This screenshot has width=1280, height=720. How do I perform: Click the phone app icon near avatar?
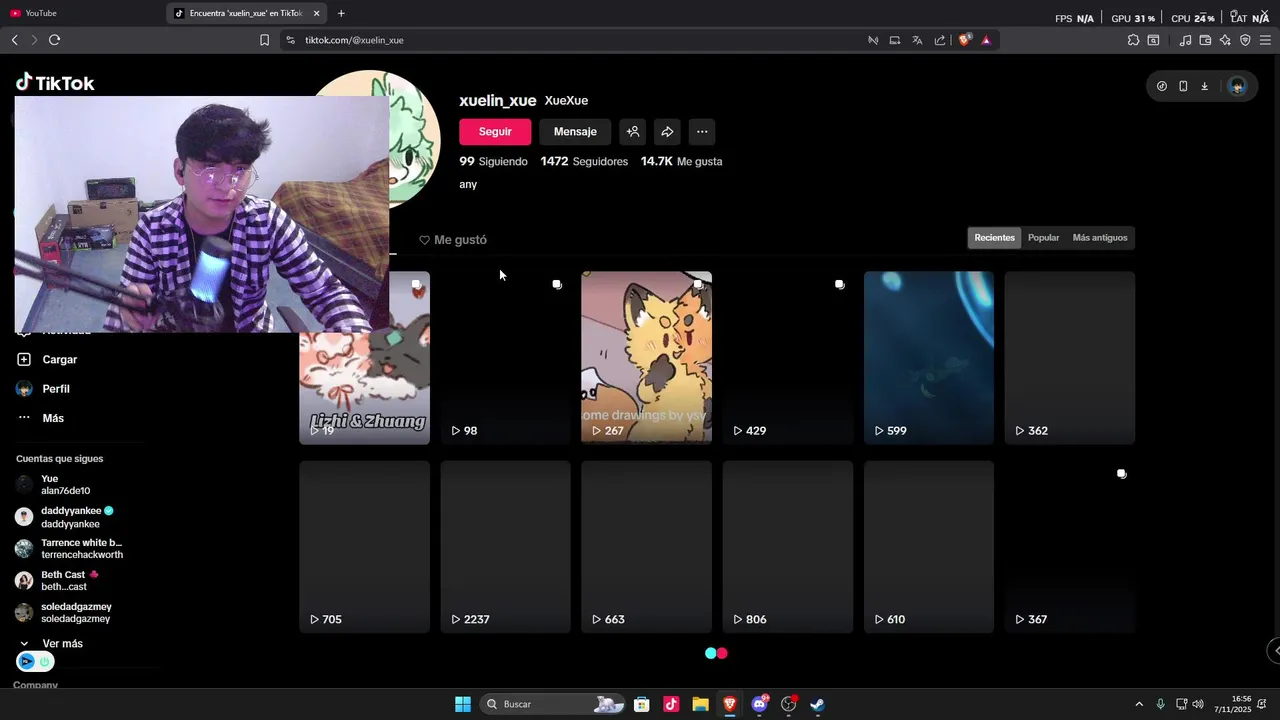point(1183,86)
